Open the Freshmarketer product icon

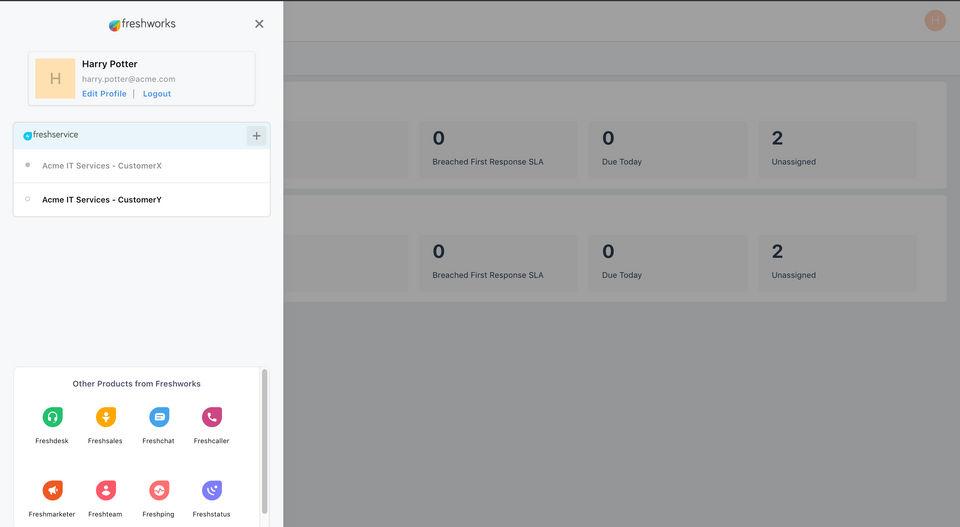pyautogui.click(x=52, y=490)
